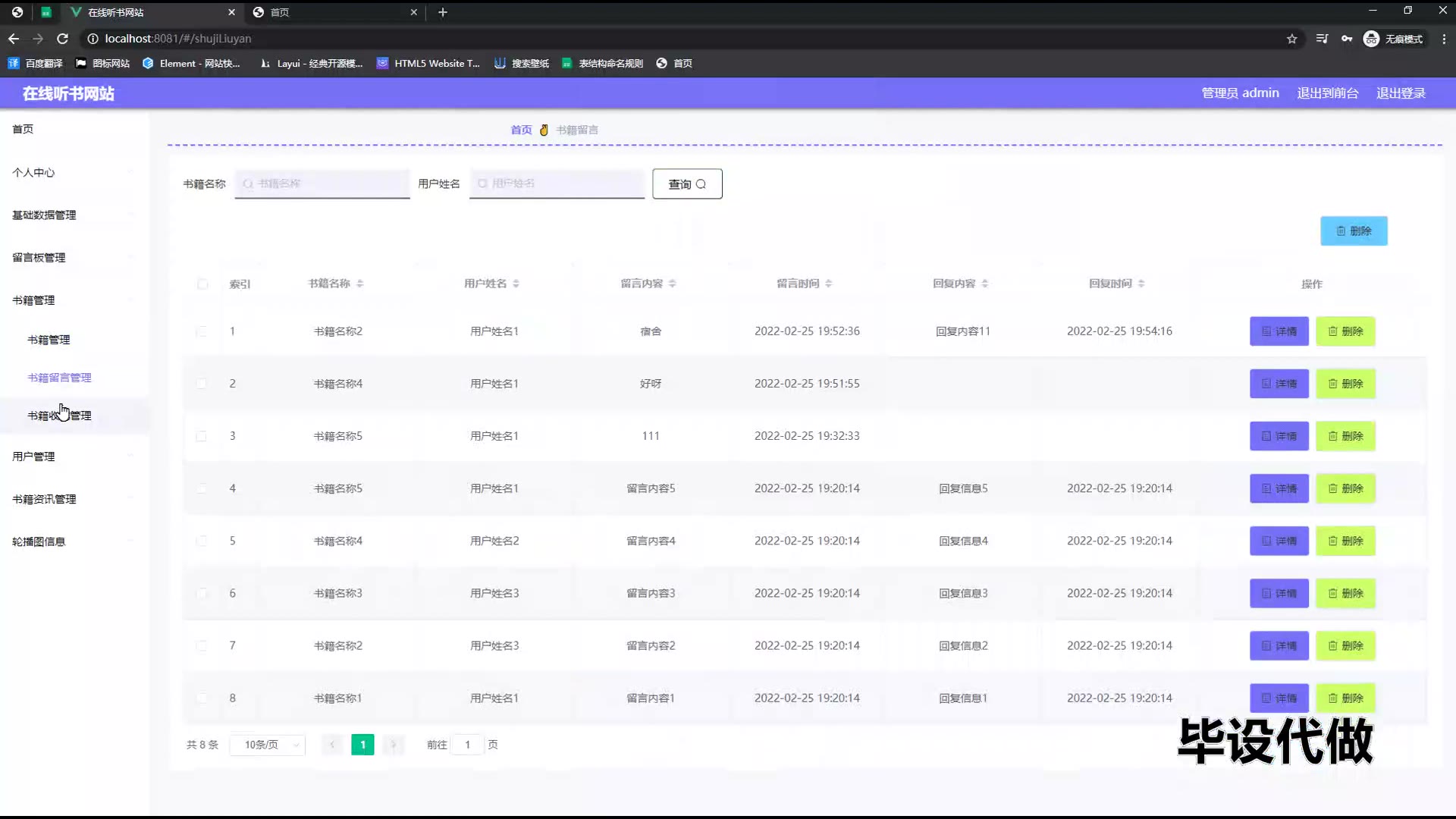This screenshot has width=1456, height=819.
Task: Click the 留言时间 column sort arrows
Action: click(829, 284)
